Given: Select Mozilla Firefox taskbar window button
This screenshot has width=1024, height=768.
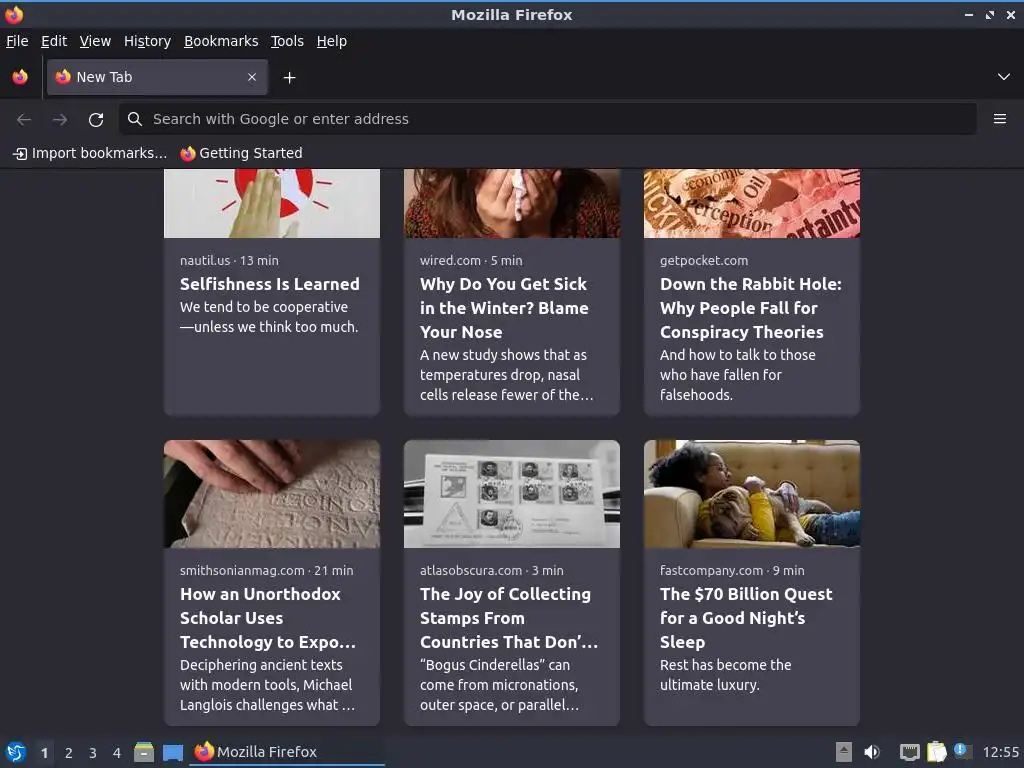Looking at the screenshot, I should [287, 752].
